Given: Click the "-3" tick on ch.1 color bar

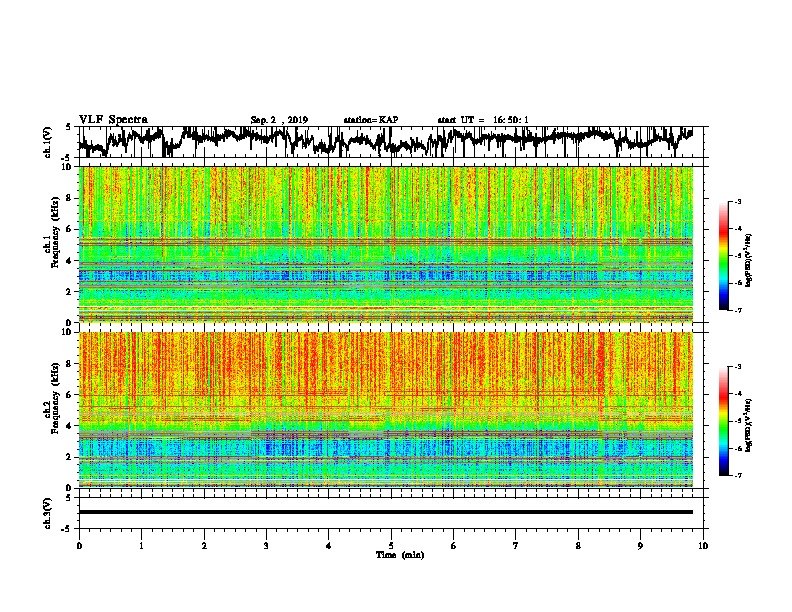Looking at the screenshot, I should click(x=738, y=201).
